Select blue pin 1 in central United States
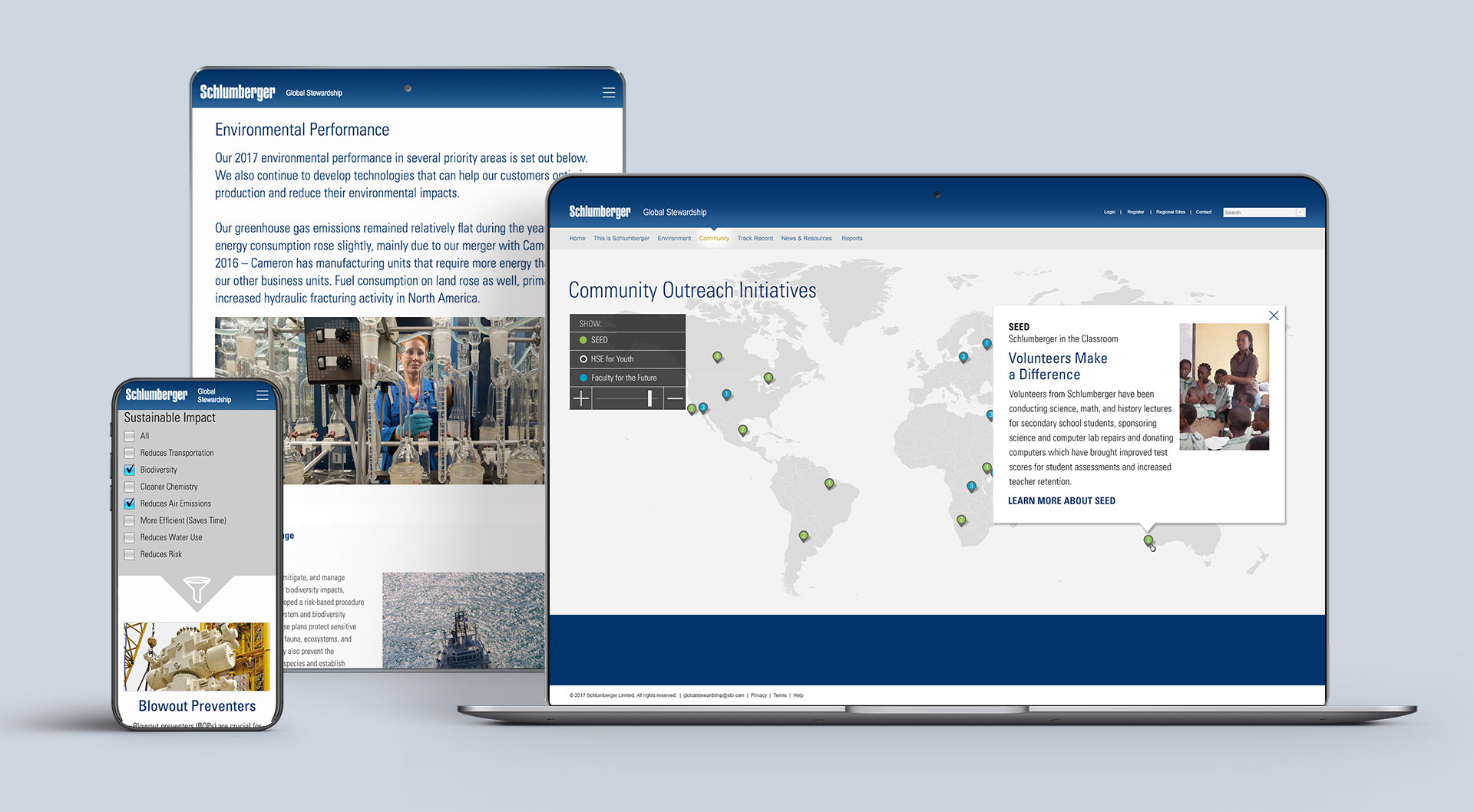The height and width of the screenshot is (812, 1474). [x=726, y=394]
